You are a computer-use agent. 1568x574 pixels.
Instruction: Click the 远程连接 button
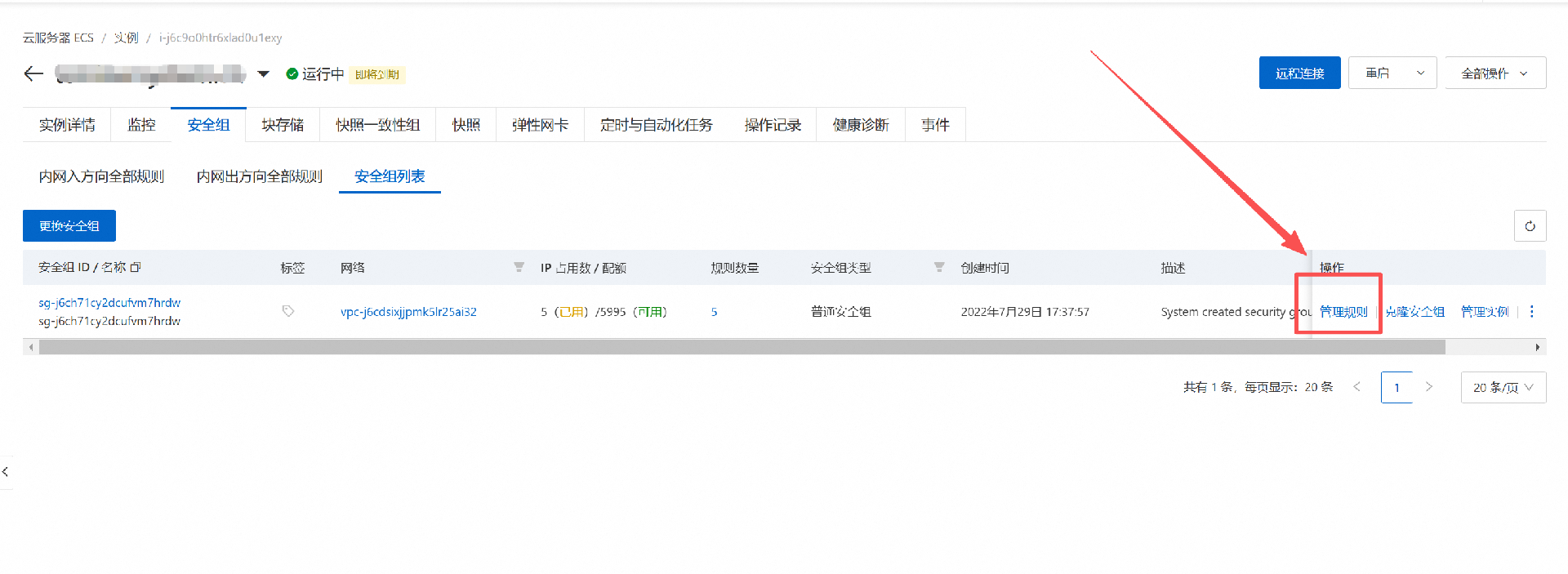pyautogui.click(x=1299, y=73)
